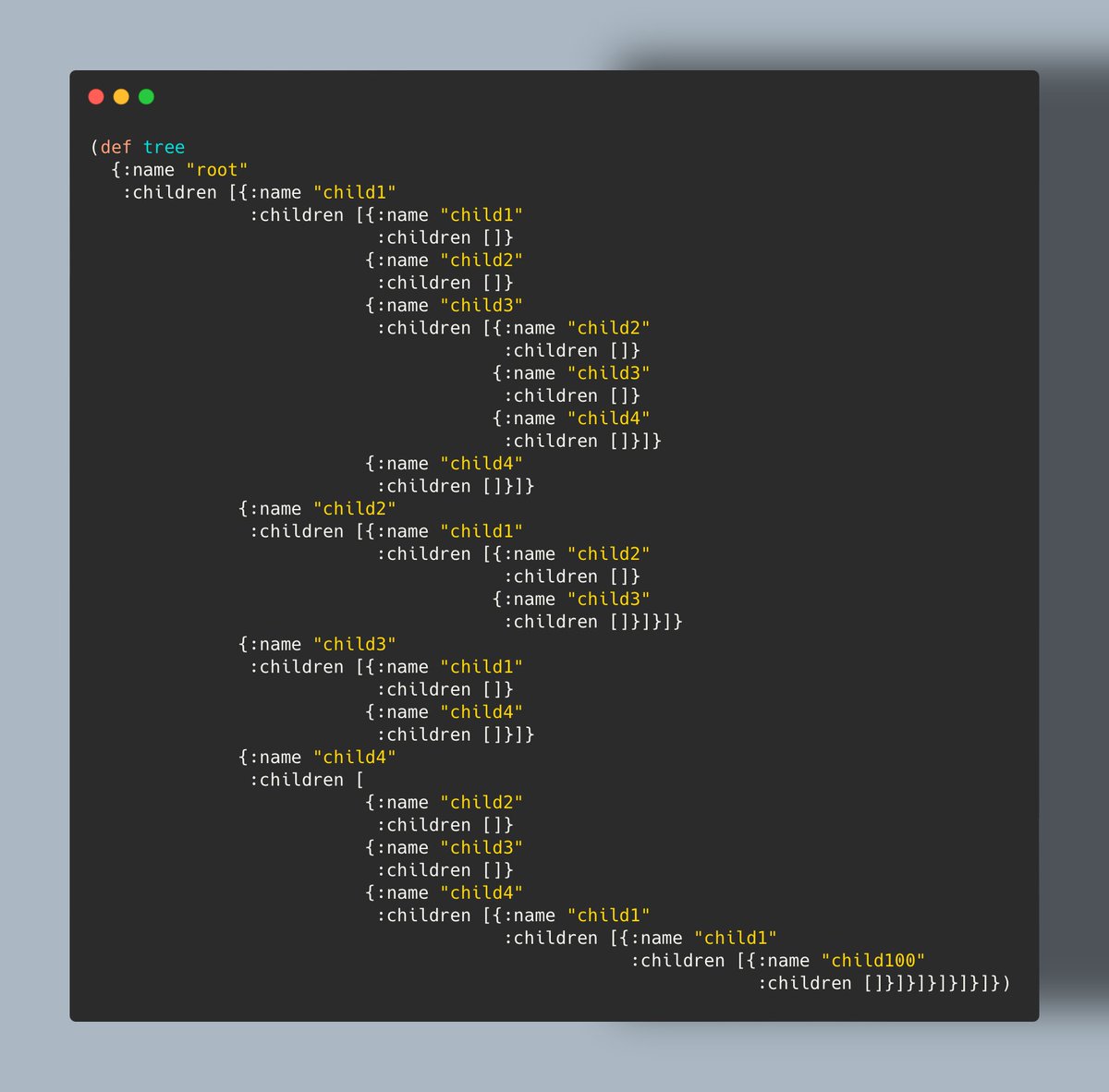Click the green maximize dot
The height and width of the screenshot is (1092, 1109).
click(x=146, y=96)
